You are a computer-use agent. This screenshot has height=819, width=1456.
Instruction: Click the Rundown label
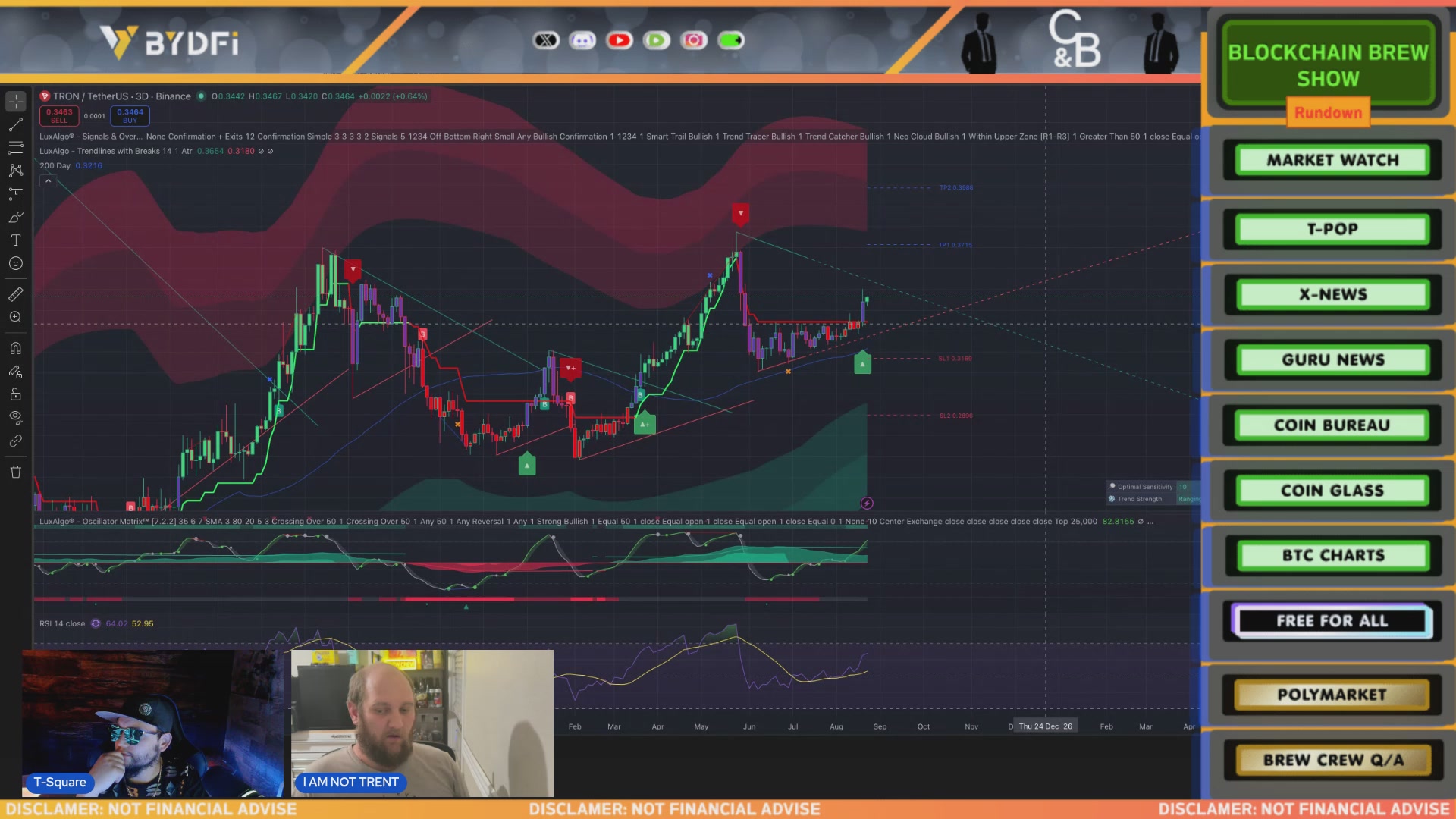point(1328,113)
